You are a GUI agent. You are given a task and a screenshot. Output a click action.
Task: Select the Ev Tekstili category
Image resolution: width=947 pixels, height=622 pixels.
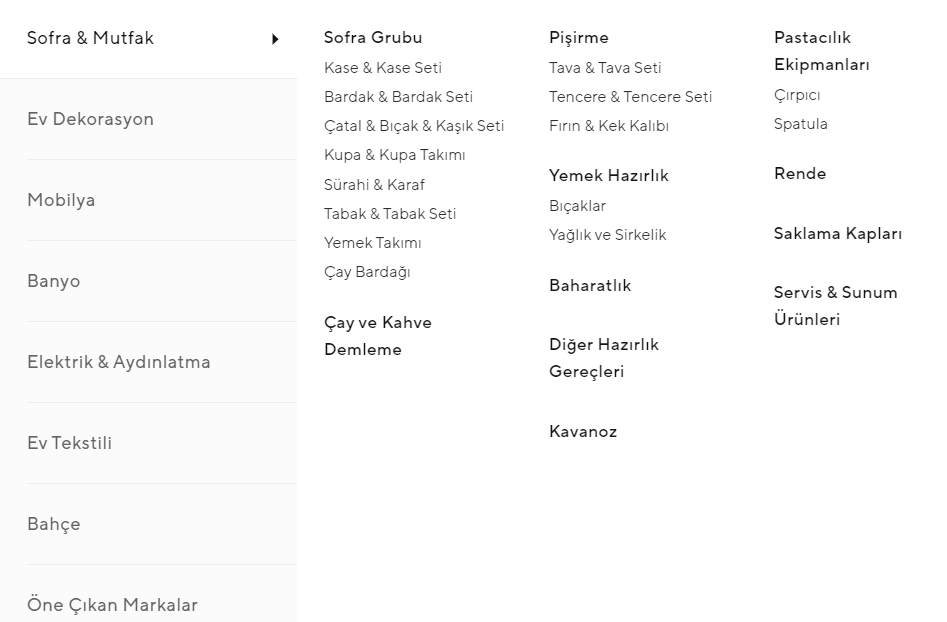pos(69,443)
